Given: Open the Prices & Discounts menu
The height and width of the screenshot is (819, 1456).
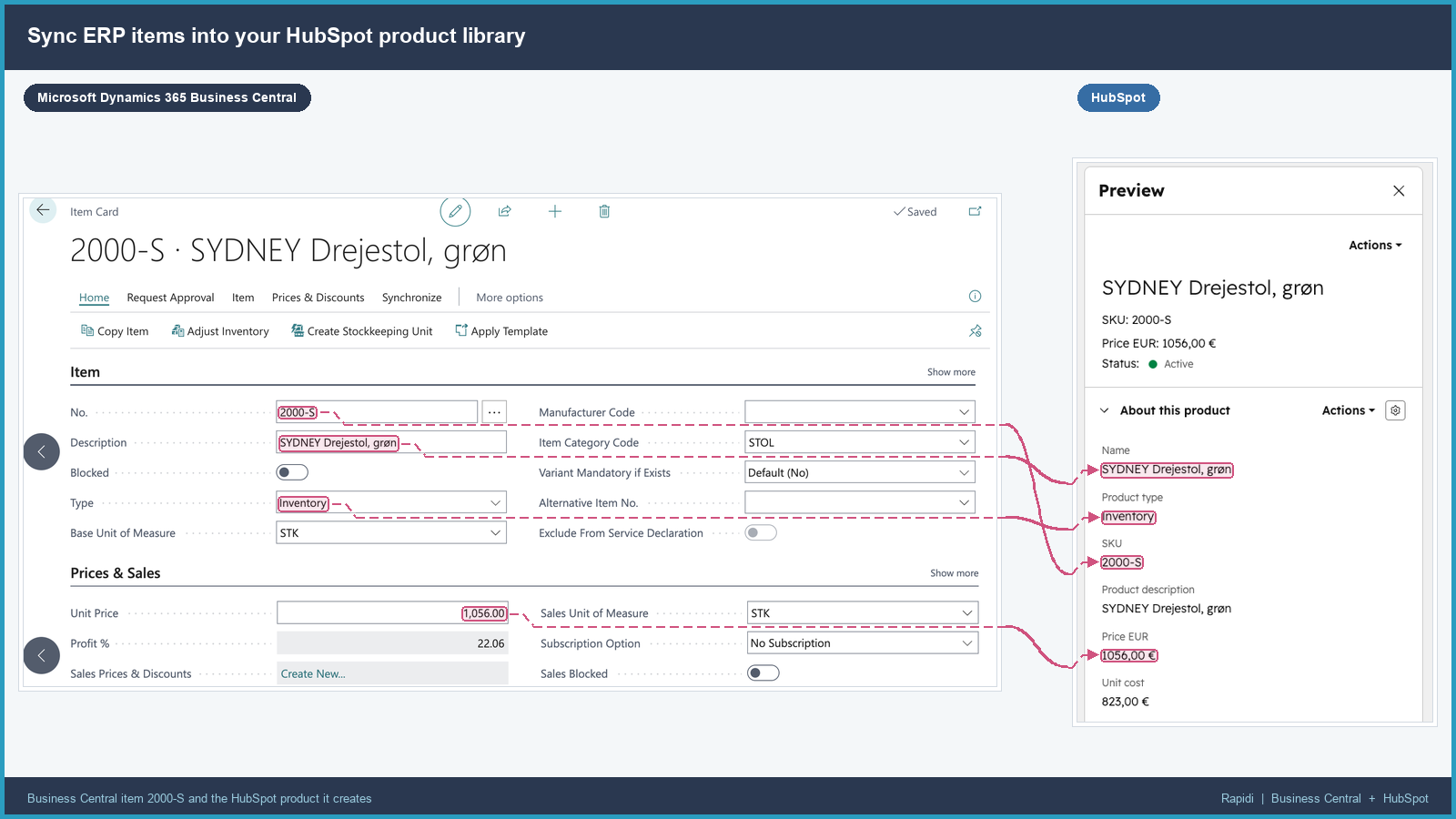Looking at the screenshot, I should [318, 298].
